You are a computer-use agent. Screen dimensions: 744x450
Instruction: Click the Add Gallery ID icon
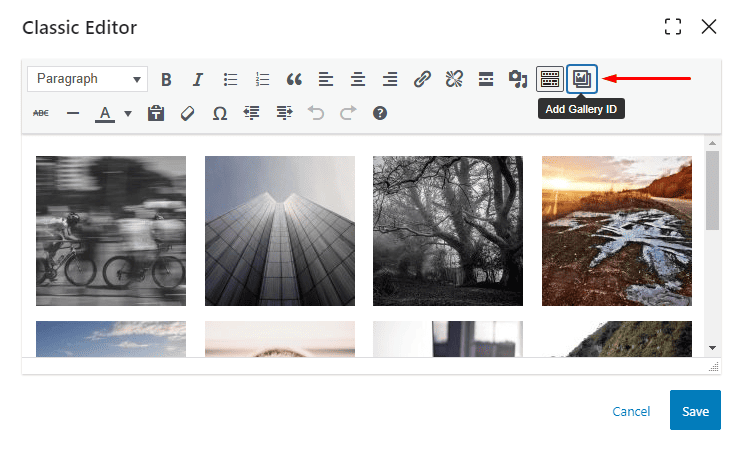point(582,79)
